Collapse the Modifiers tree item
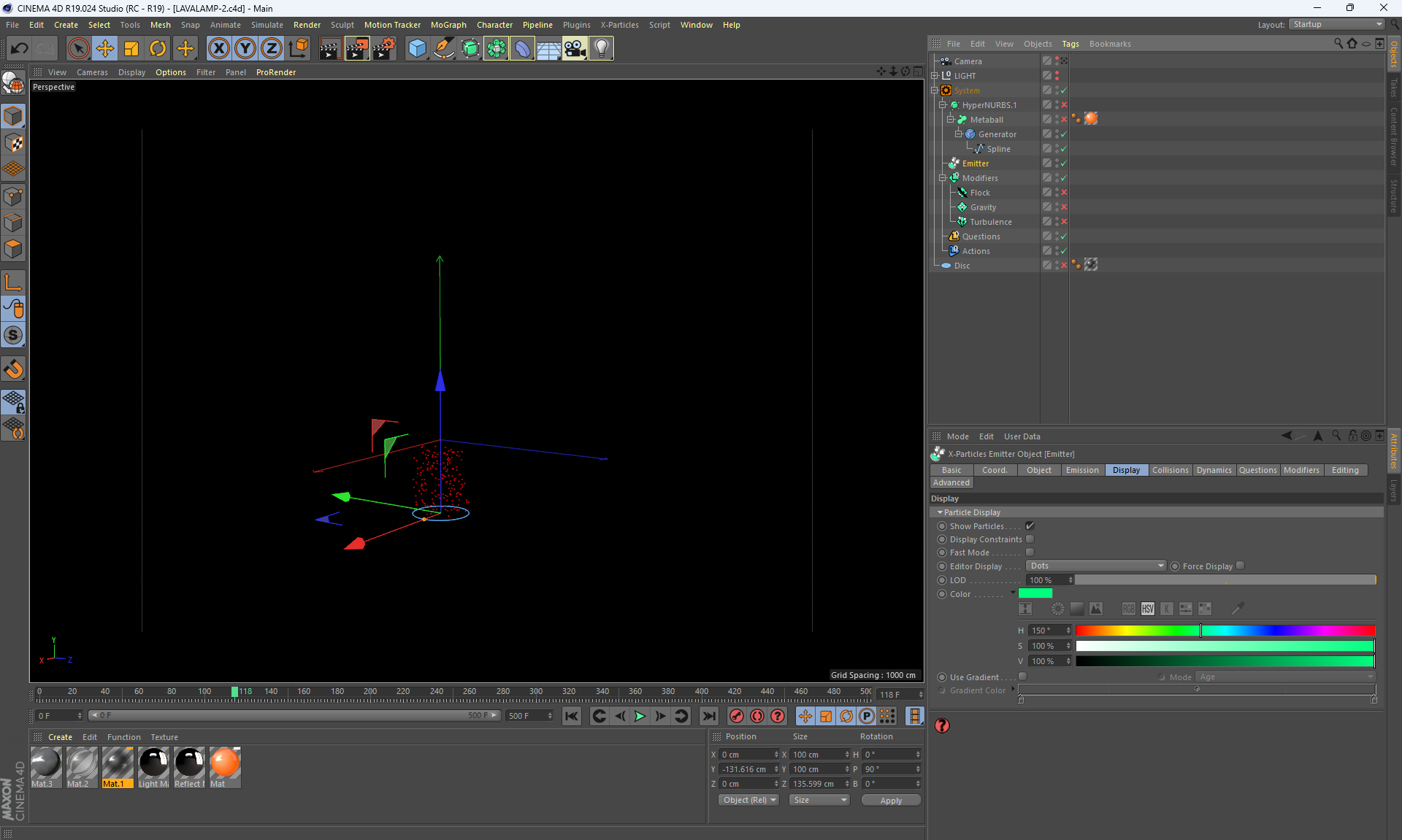The image size is (1402, 840). [943, 178]
